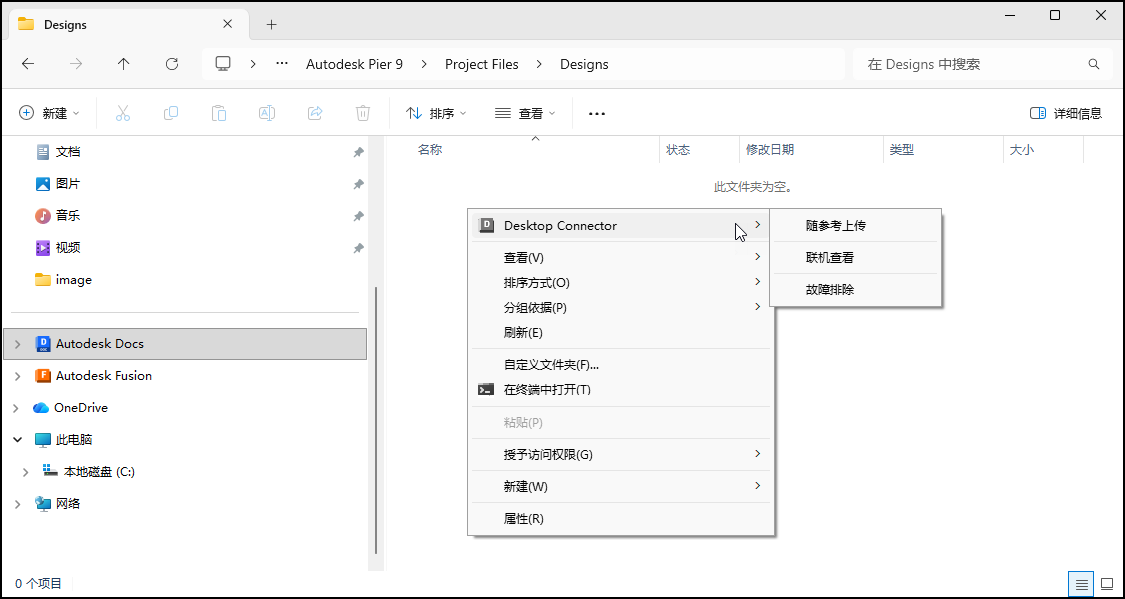This screenshot has width=1125, height=599.
Task: Click the navigation pane scrollbar
Action: (x=376, y=420)
